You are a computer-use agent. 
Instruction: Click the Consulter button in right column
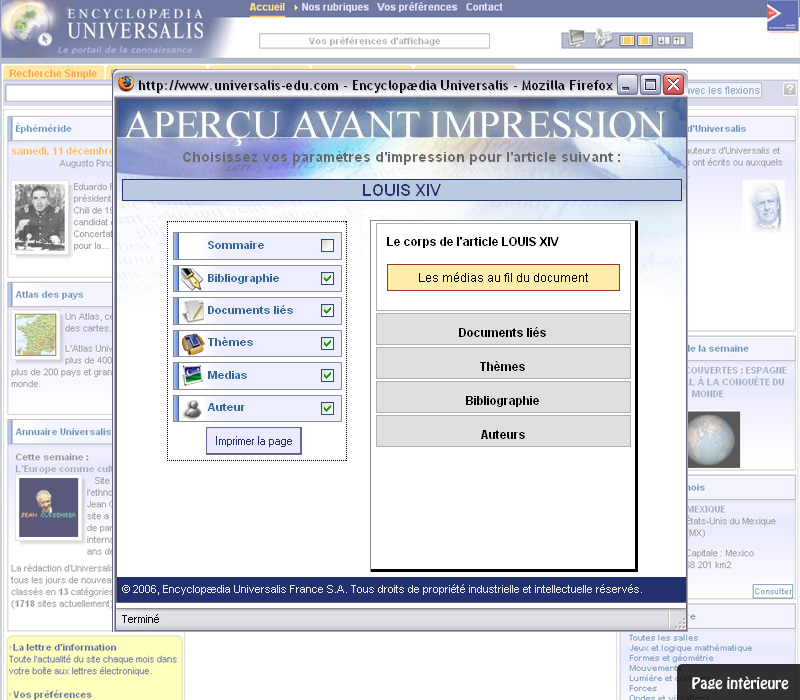772,591
